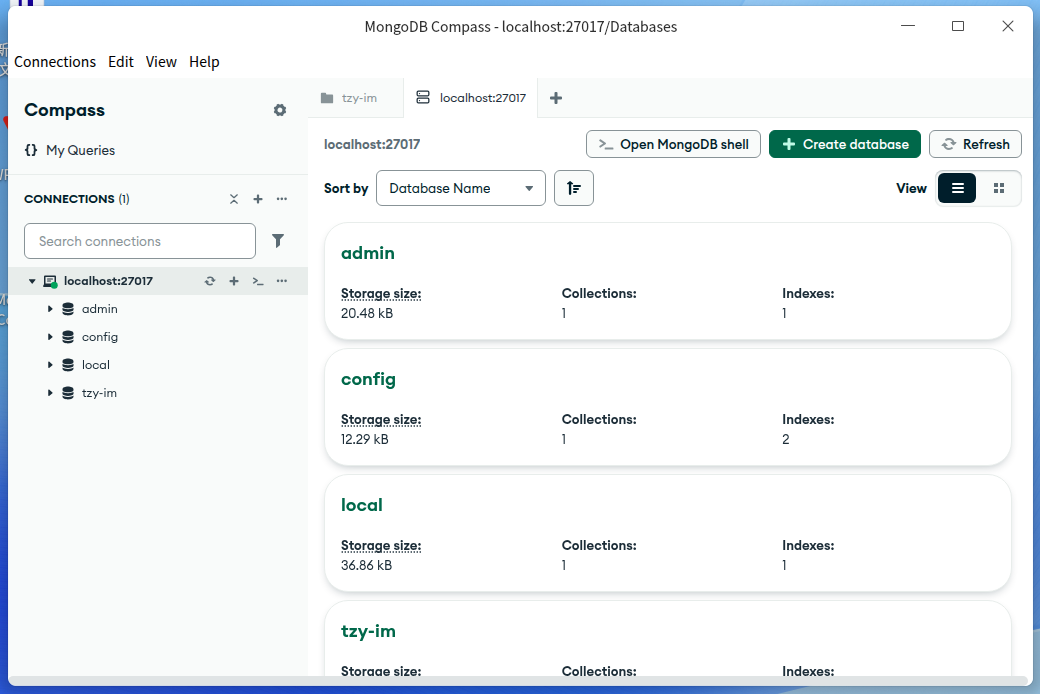Select admin in sidebar tree

coord(99,309)
